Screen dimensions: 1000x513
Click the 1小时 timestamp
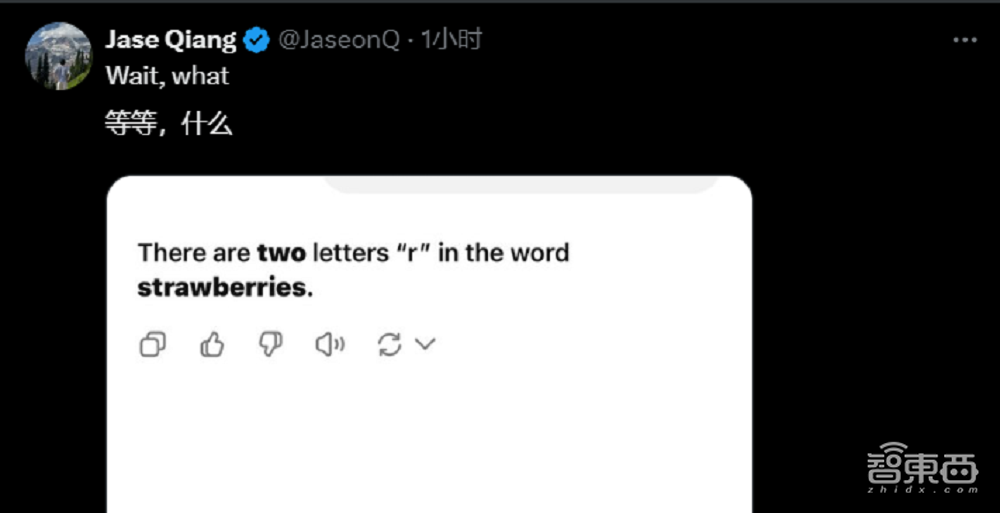point(451,40)
